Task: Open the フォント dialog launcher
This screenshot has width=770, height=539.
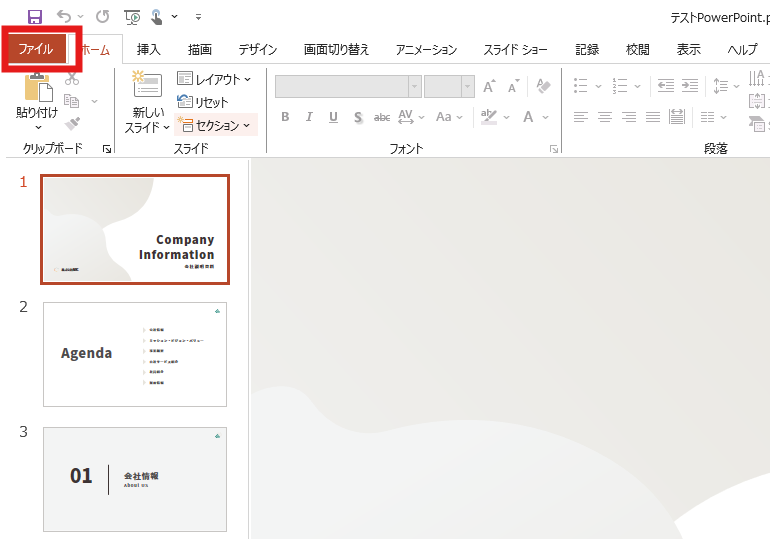Action: point(554,149)
